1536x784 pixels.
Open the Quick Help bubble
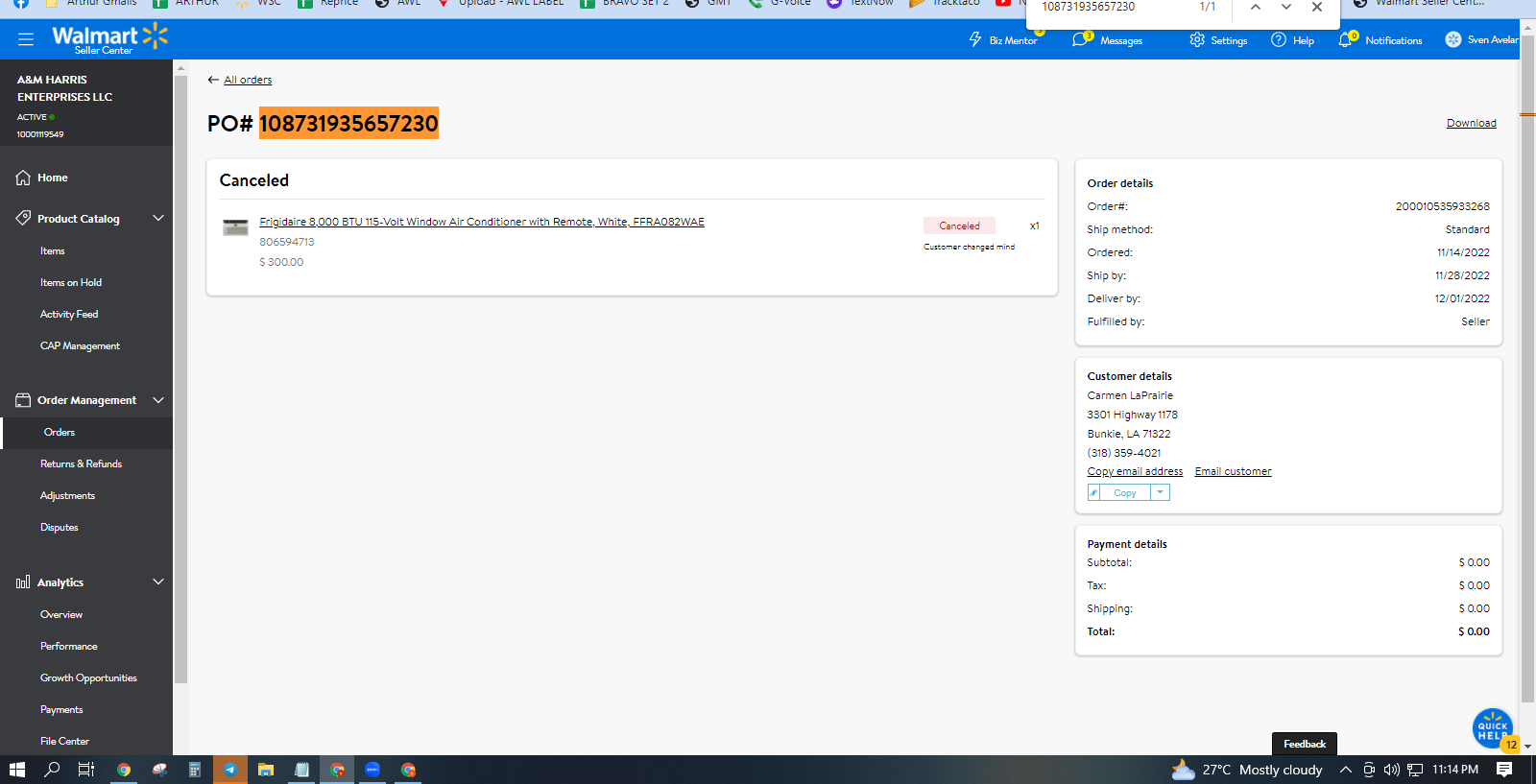coord(1493,728)
